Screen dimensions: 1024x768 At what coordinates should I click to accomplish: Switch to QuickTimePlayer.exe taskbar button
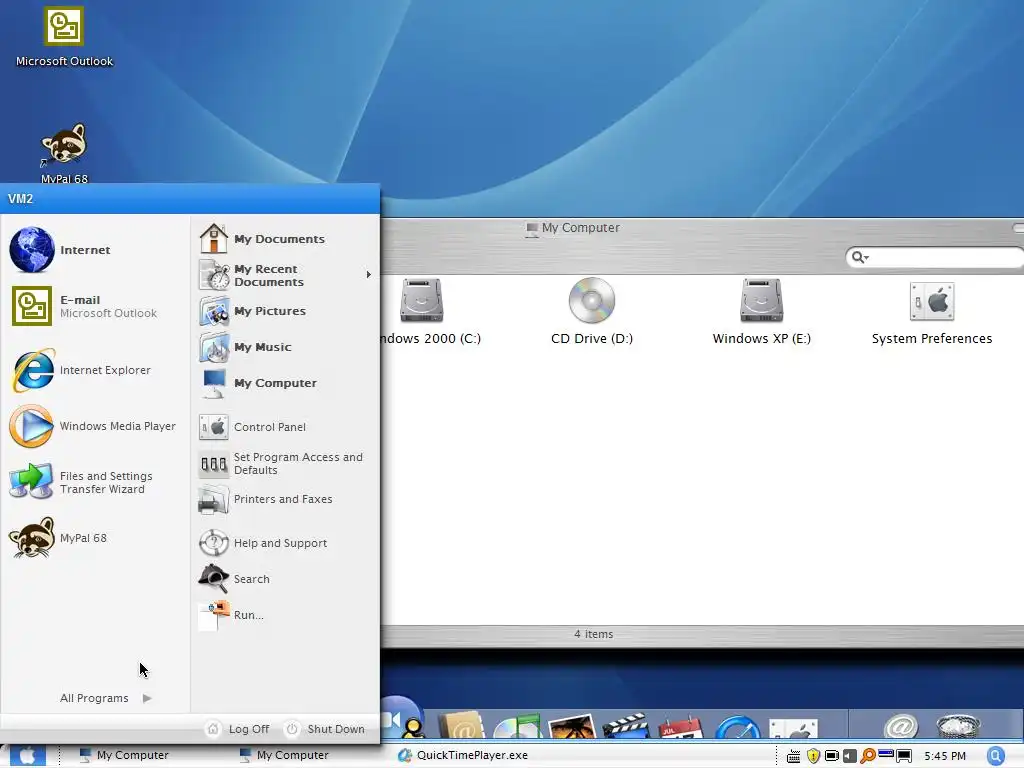tap(464, 755)
